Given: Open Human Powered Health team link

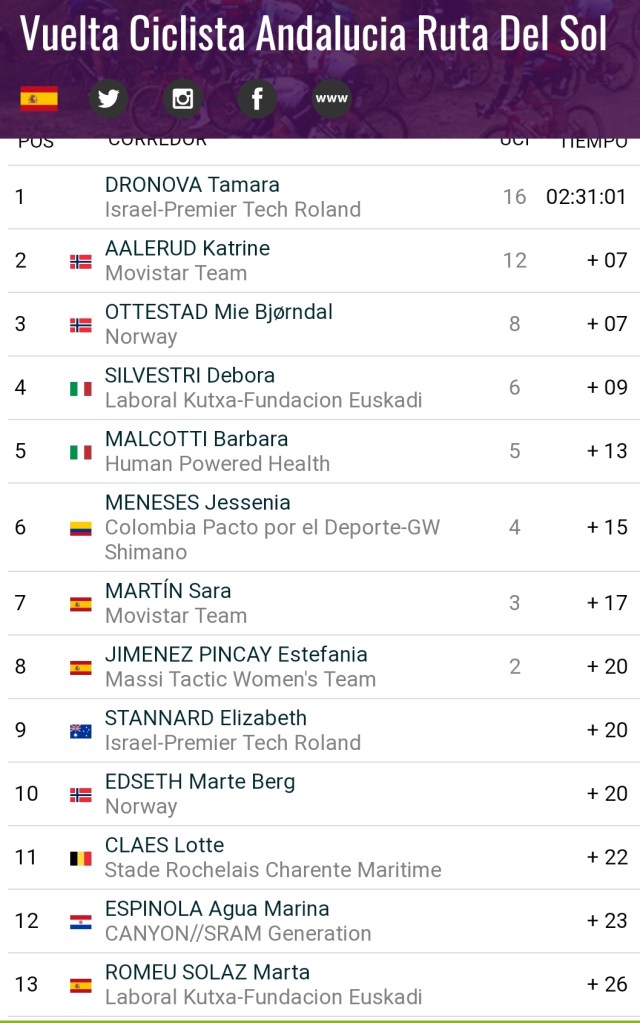Looking at the screenshot, I should [x=217, y=464].
